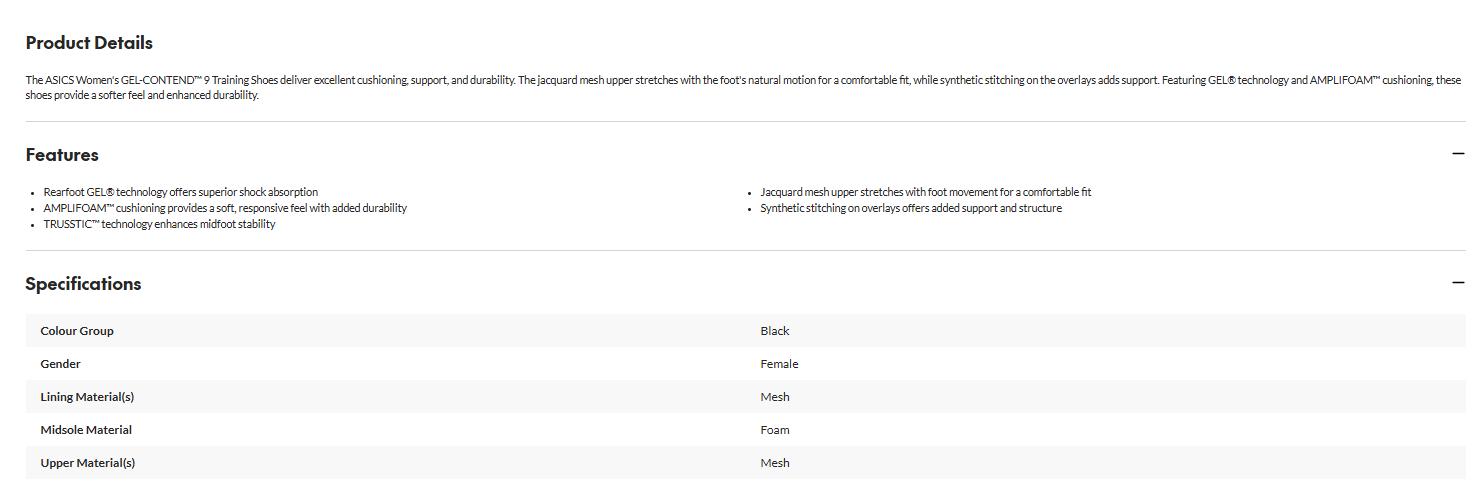This screenshot has height=502, width=1479.
Task: Collapse the Features section using minus icon
Action: coord(1457,154)
